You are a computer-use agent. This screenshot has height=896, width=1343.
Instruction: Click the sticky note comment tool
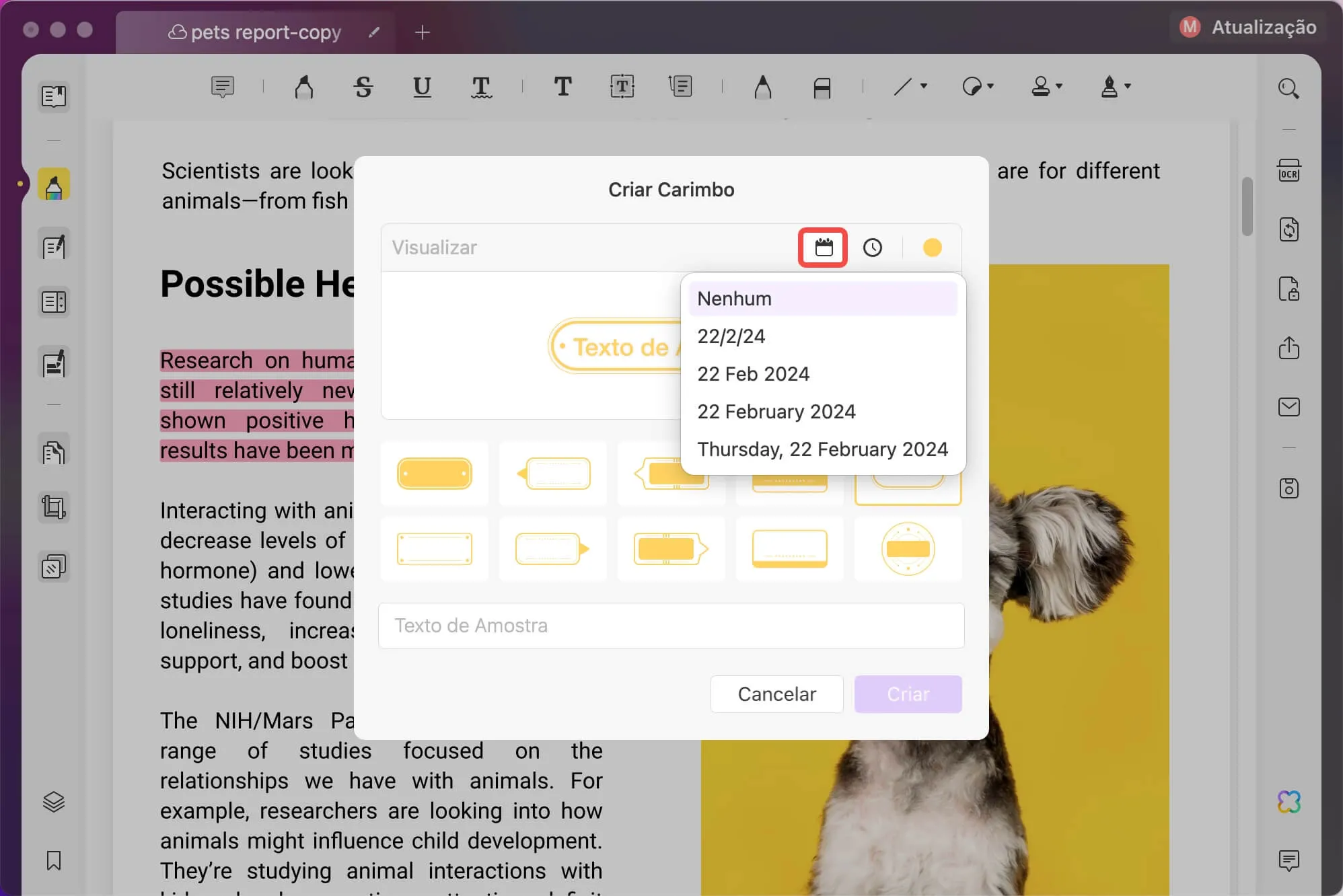222,87
